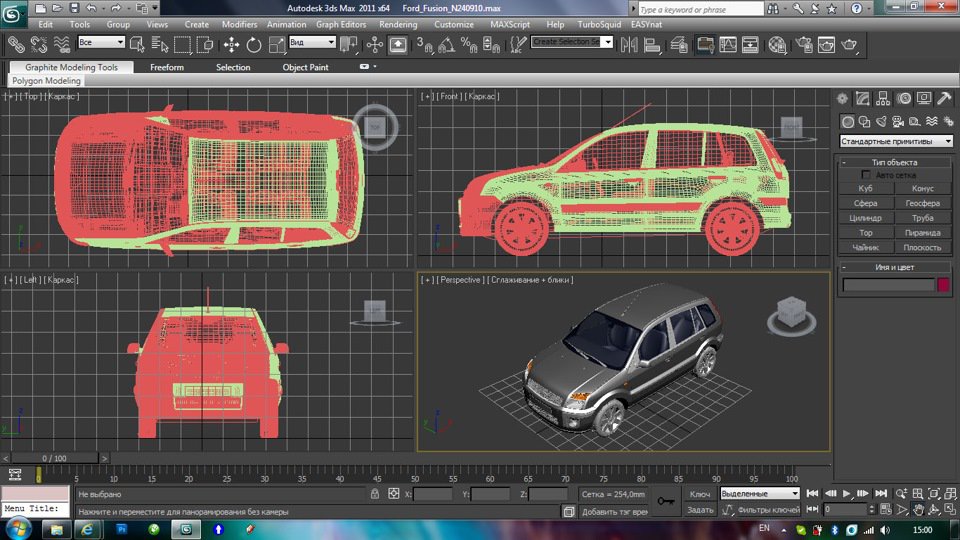Select the Lights category icon
The height and width of the screenshot is (540, 960).
[881, 121]
